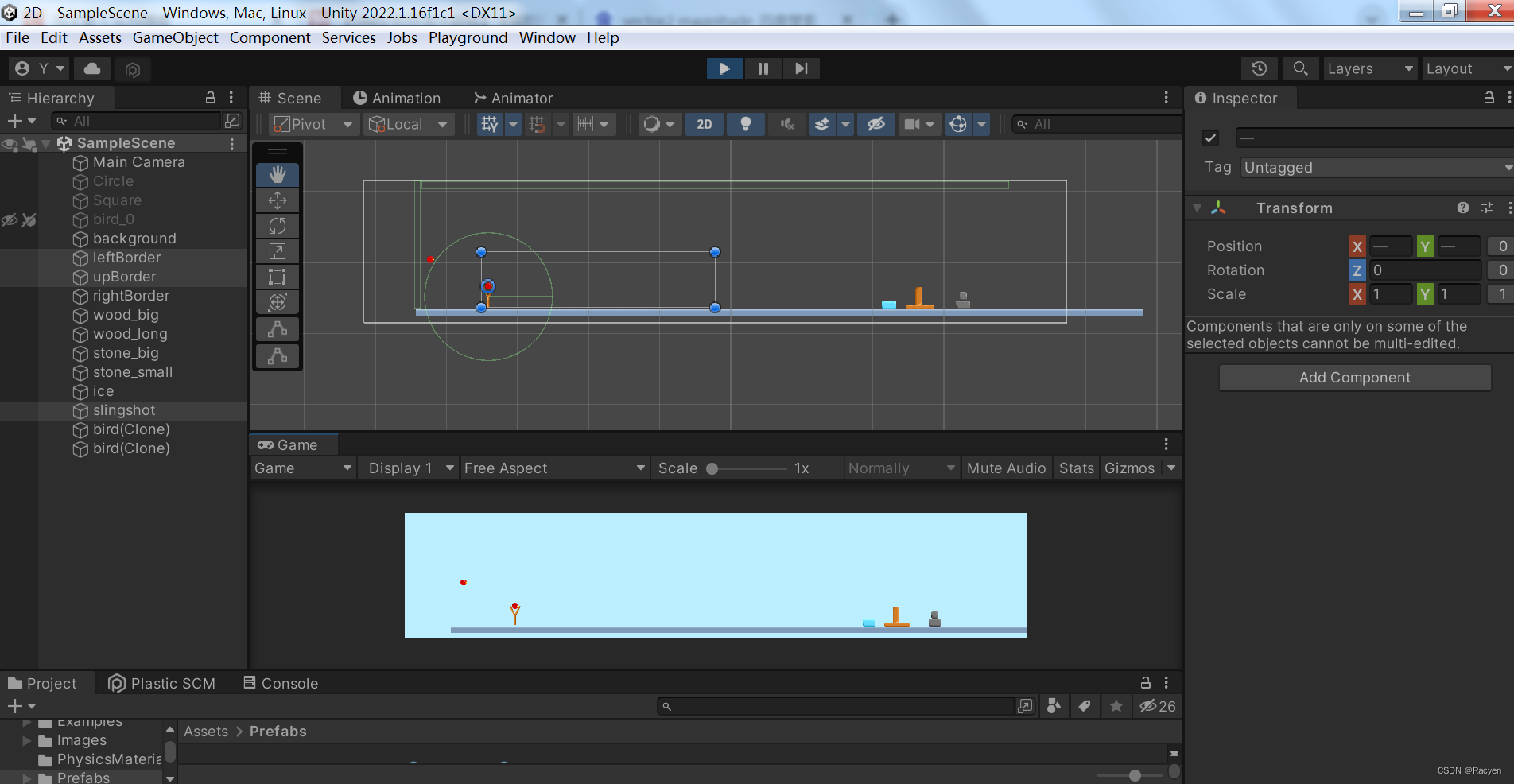
Task: Toggle scene lighting bulb
Action: [746, 124]
